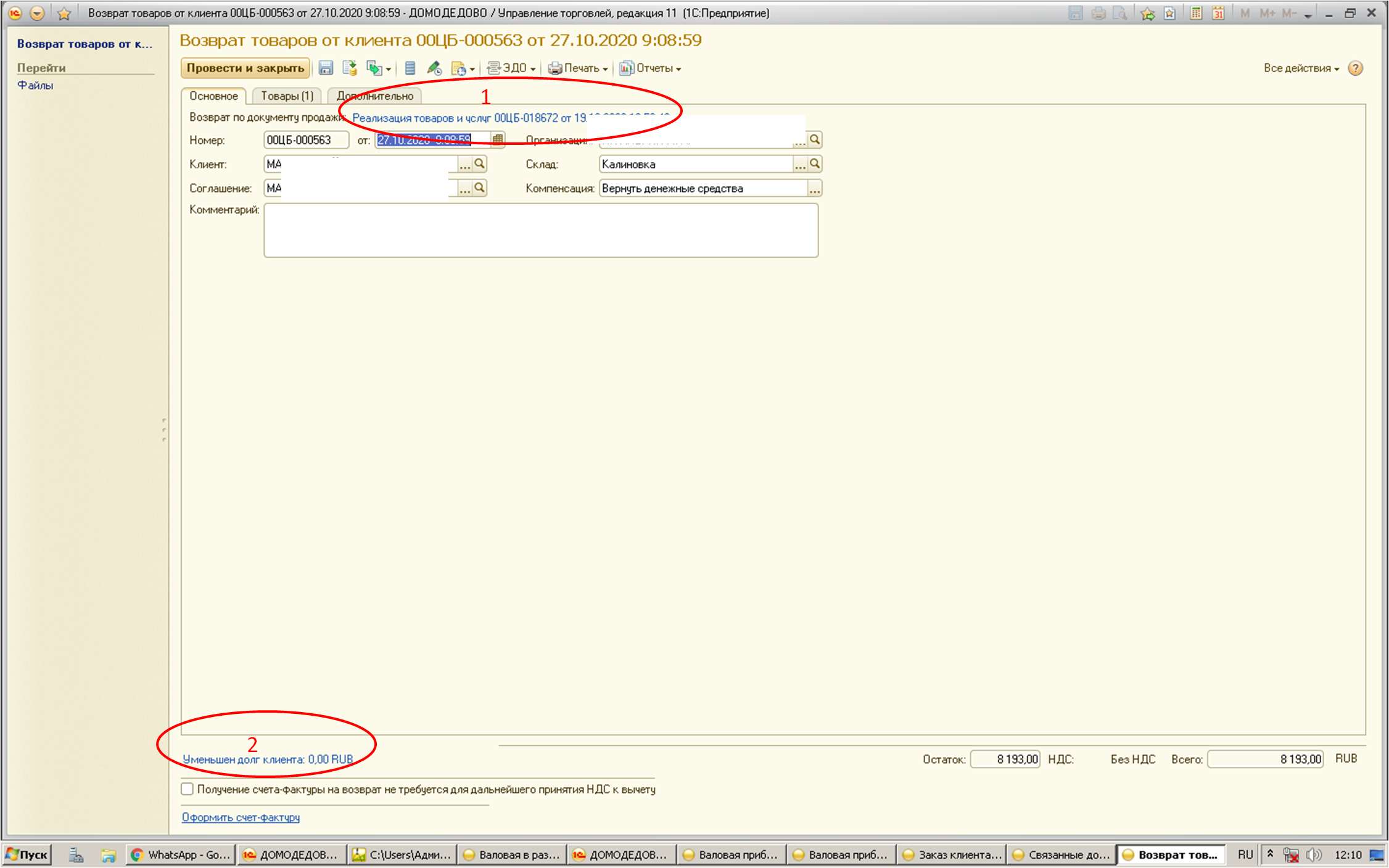Viewport: 1389px width, 868px height.
Task: Switch to the Товары (1) tab
Action: click(287, 96)
